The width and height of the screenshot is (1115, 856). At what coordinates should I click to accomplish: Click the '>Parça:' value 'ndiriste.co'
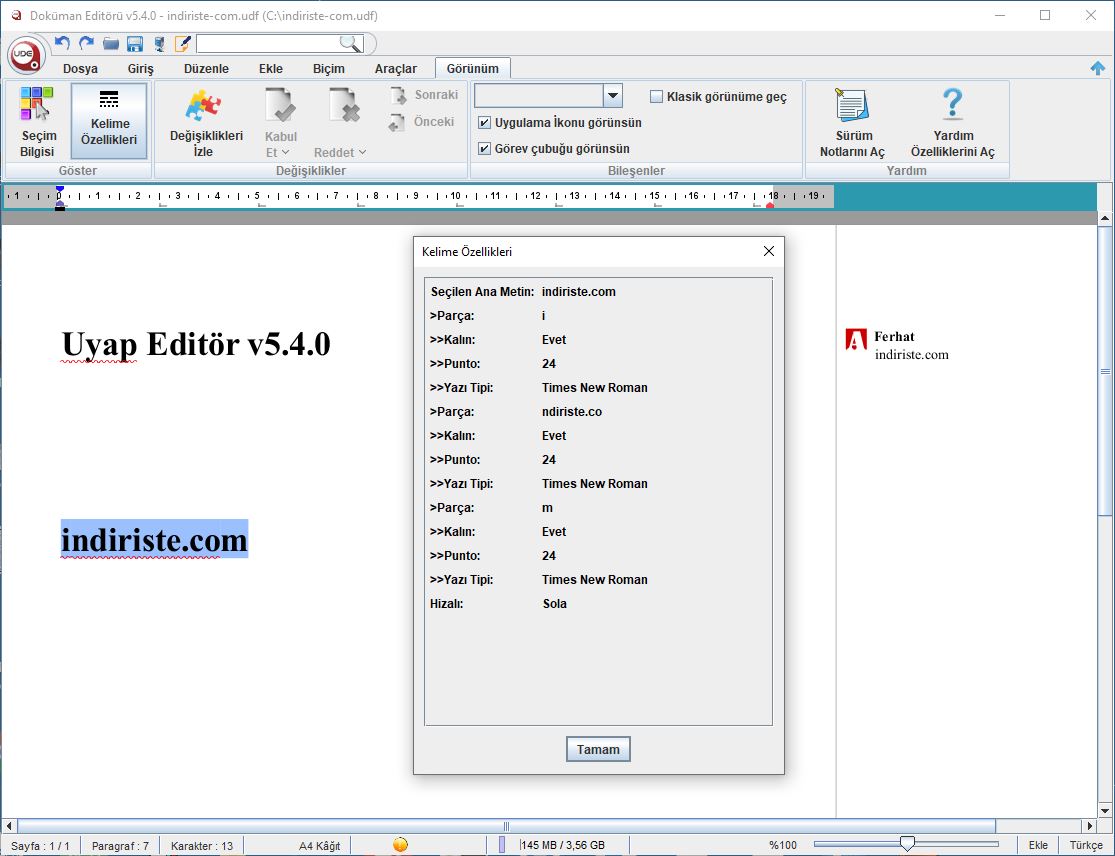pyautogui.click(x=572, y=412)
